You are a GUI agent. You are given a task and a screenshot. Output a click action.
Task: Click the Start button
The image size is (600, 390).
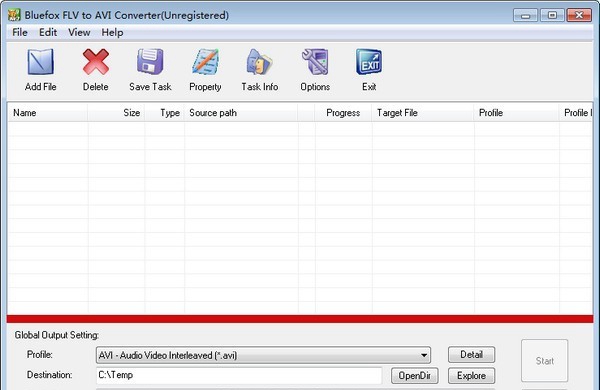[545, 361]
